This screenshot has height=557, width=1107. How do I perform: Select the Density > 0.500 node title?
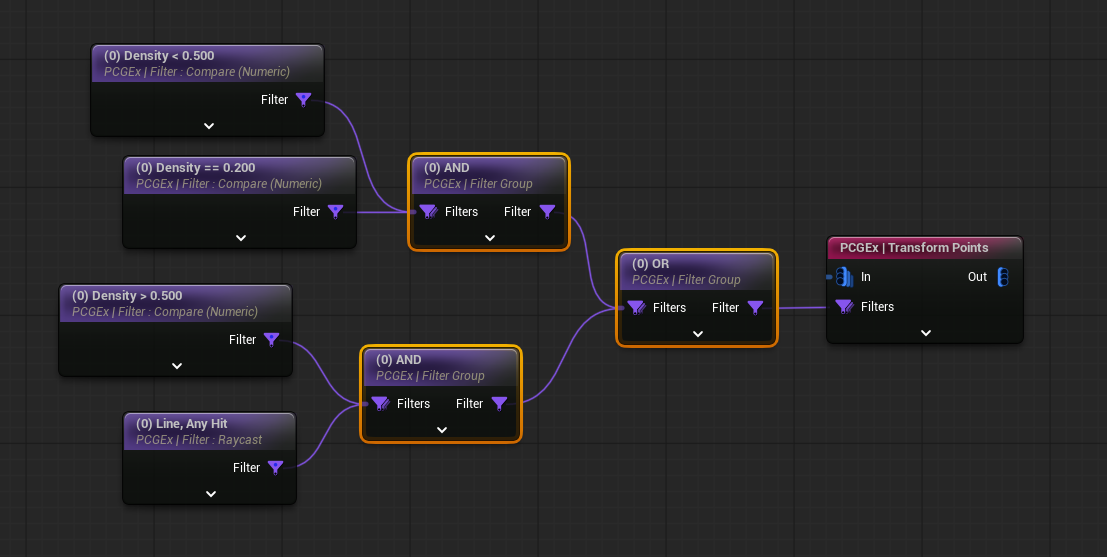pyautogui.click(x=175, y=303)
